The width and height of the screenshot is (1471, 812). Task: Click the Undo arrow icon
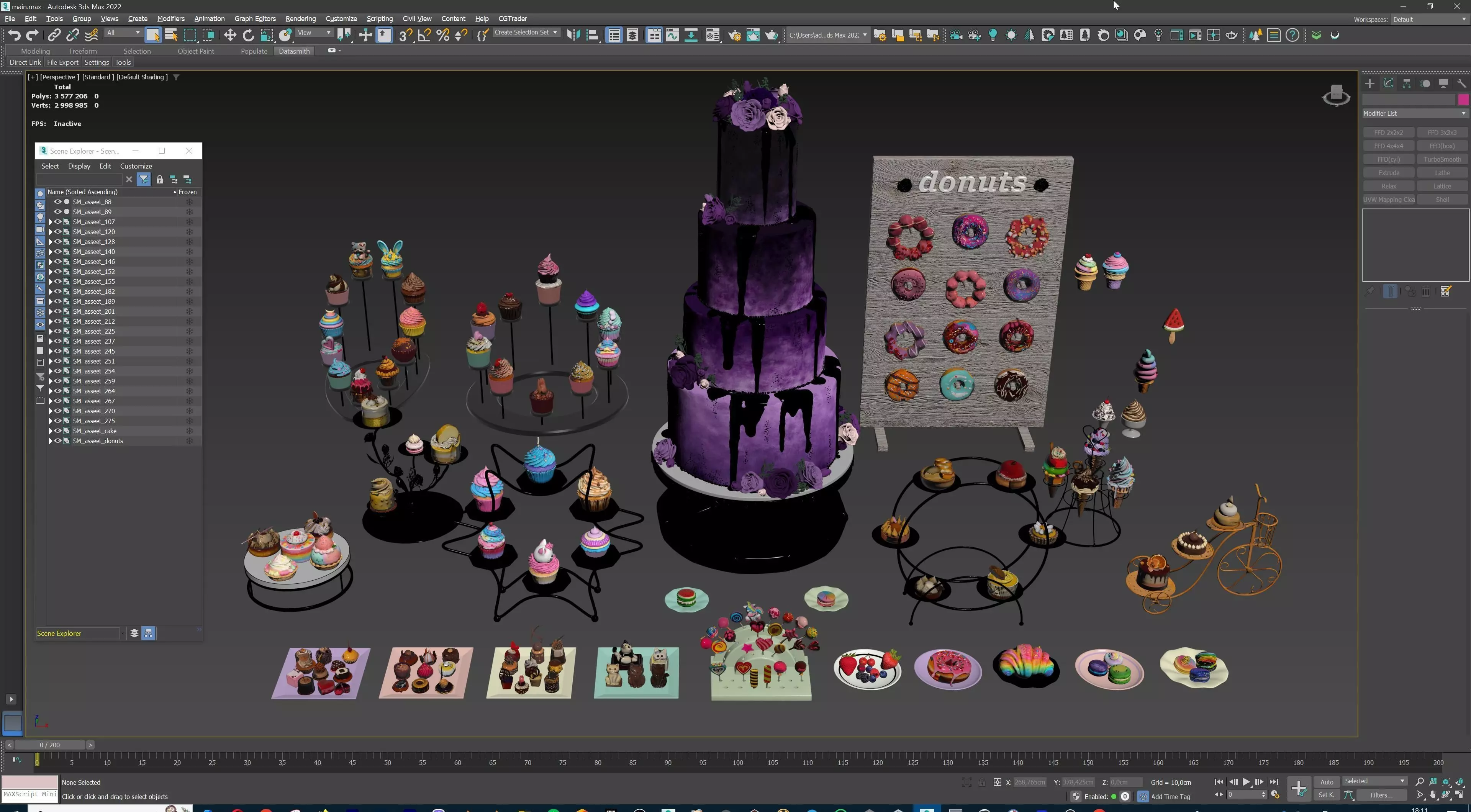(x=14, y=35)
